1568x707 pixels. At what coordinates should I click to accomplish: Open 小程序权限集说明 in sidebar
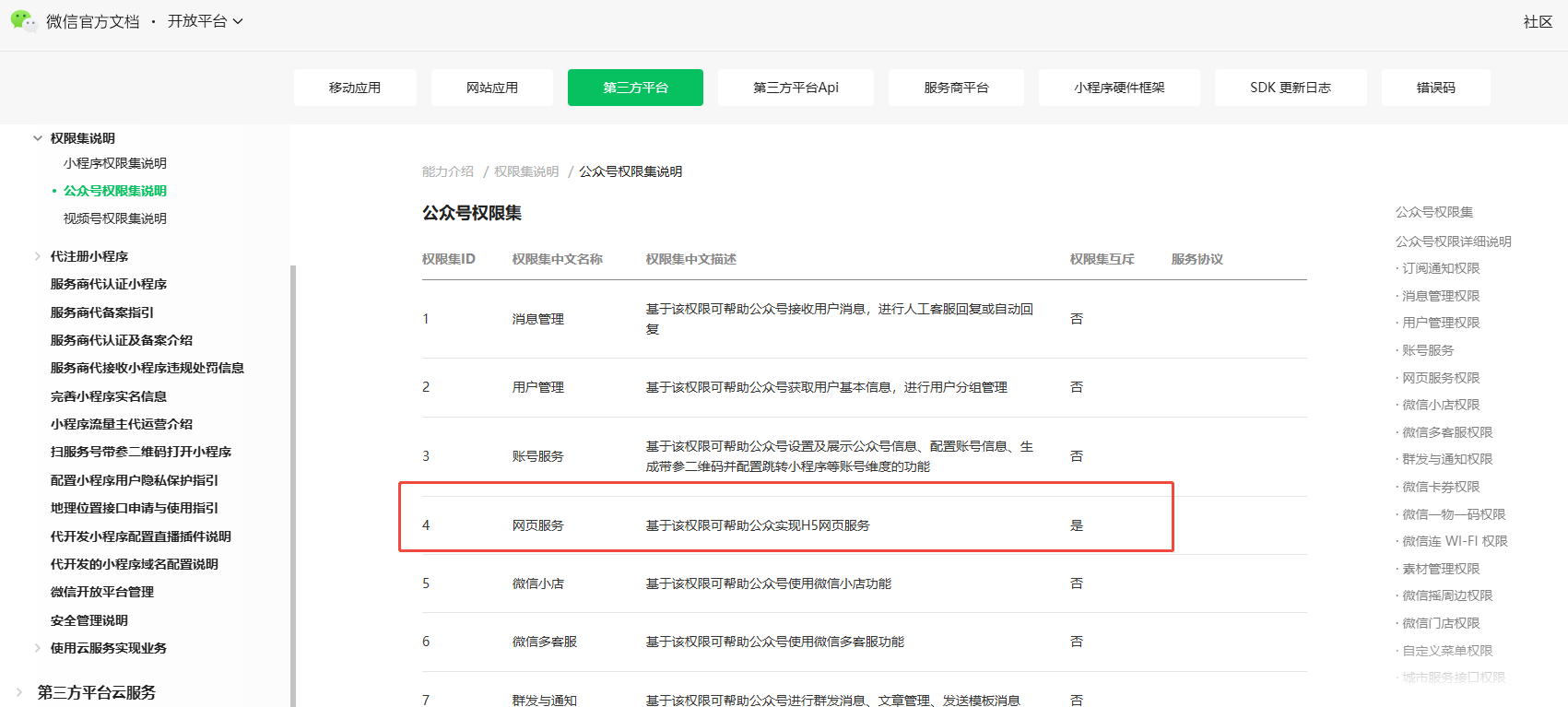click(115, 163)
